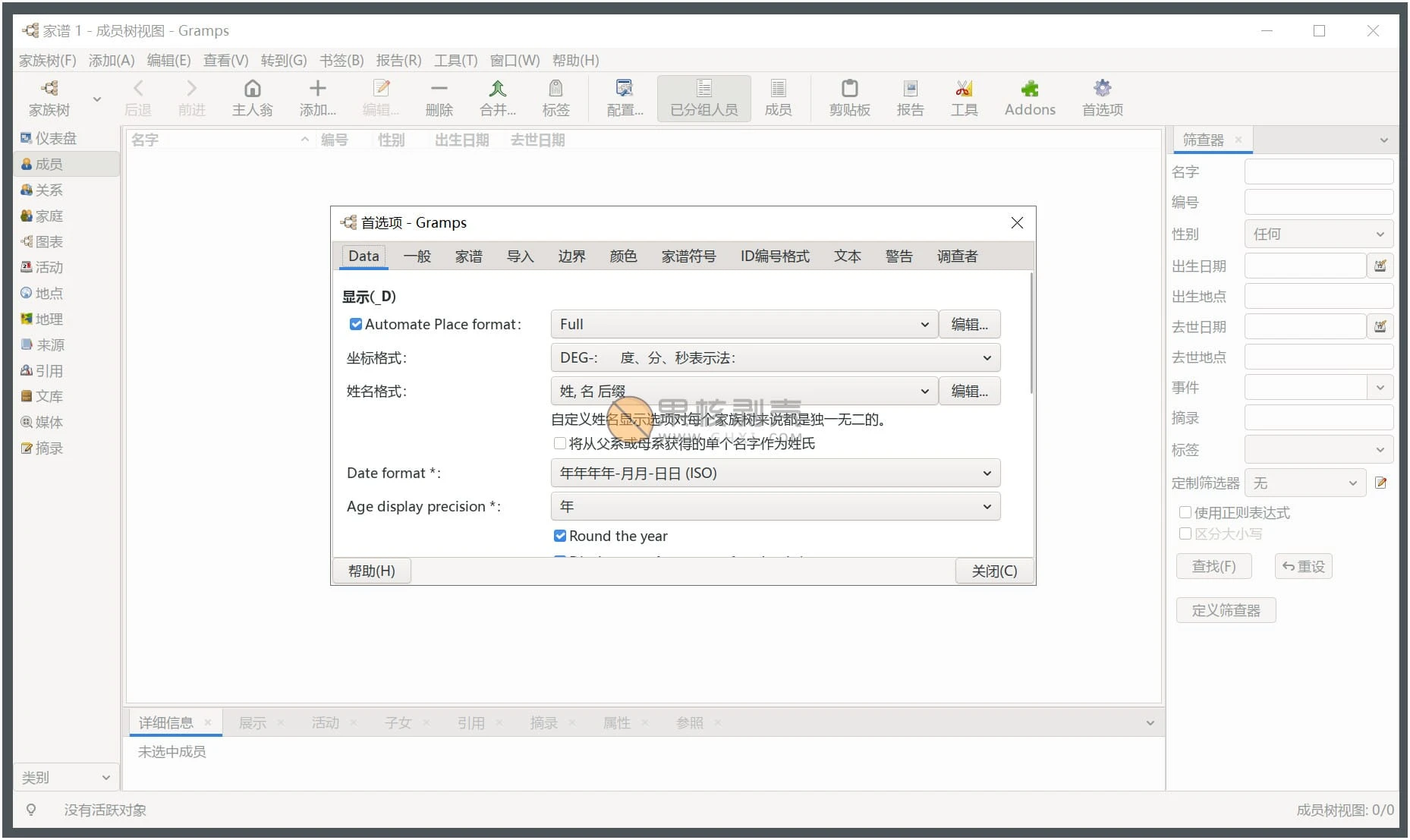
Task: Click the name (名字) filter input field
Action: 1318,172
